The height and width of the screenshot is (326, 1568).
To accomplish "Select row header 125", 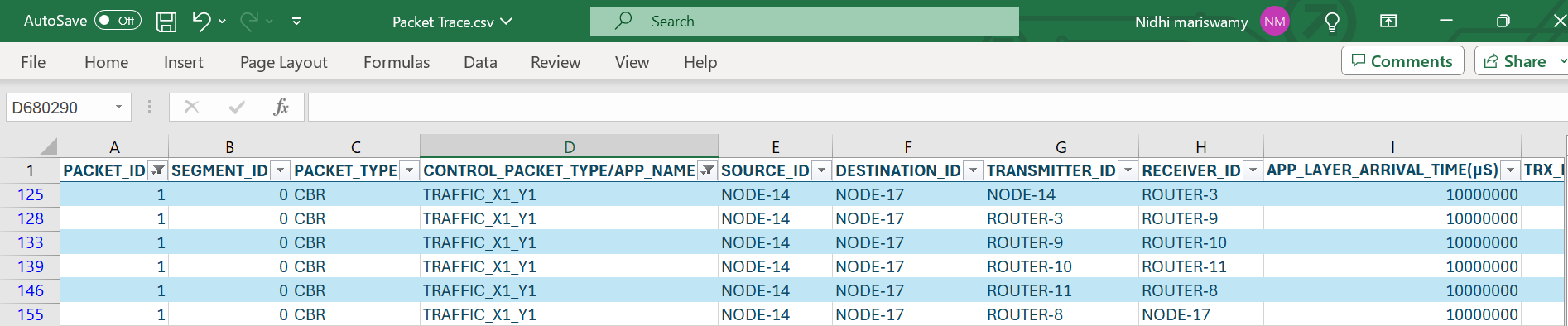I will (x=30, y=194).
